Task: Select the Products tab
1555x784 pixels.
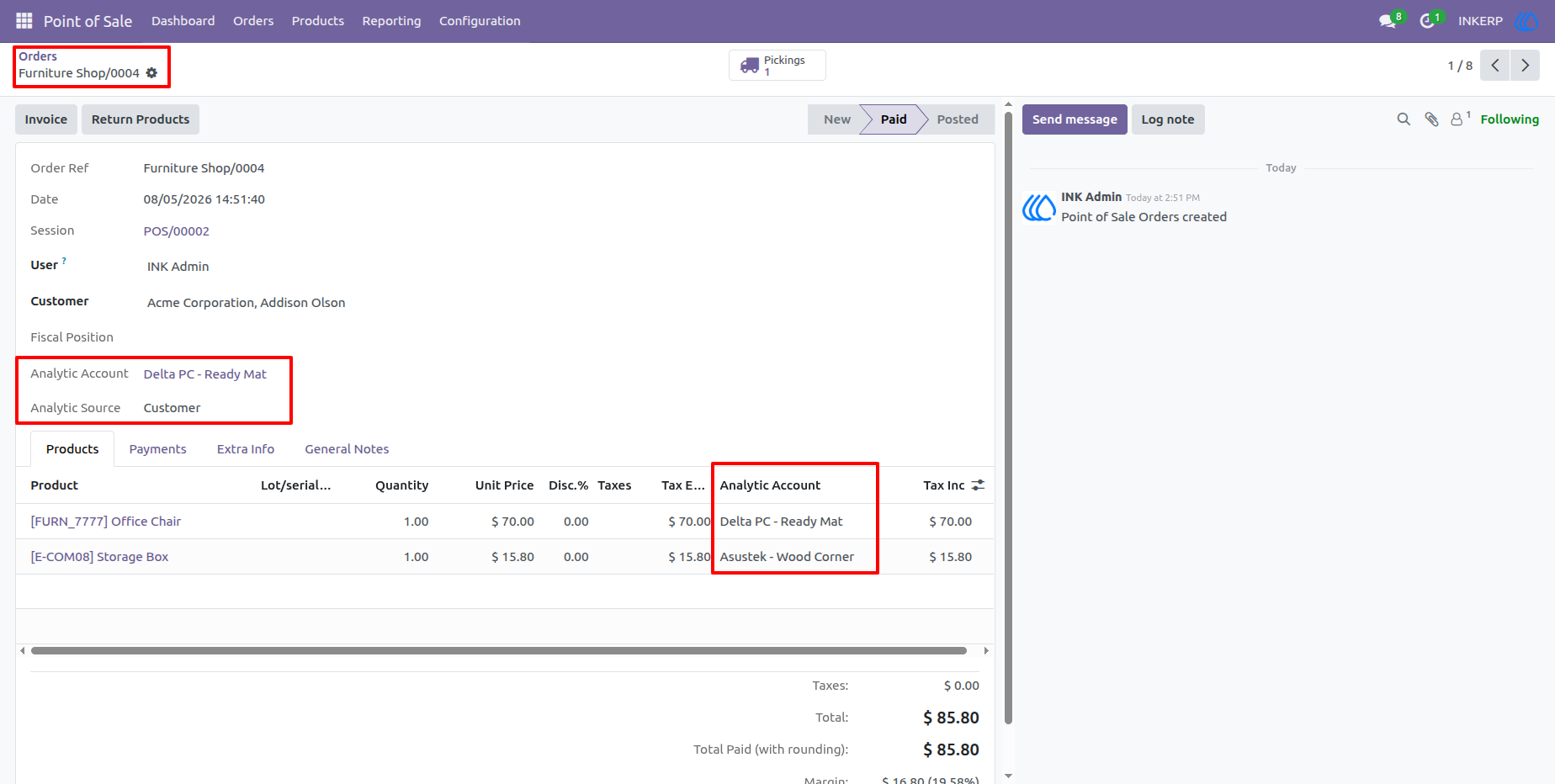Action: [72, 449]
